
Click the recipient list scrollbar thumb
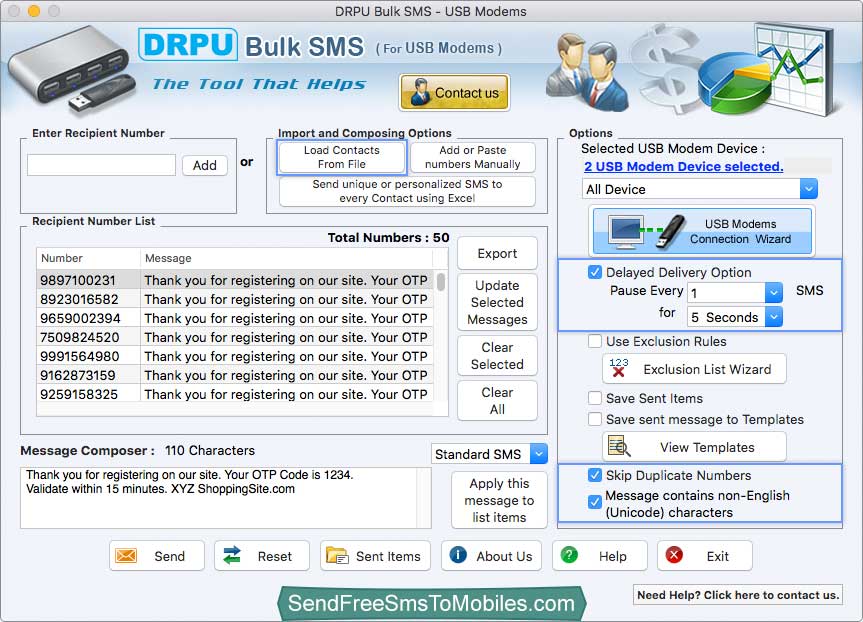coord(441,282)
